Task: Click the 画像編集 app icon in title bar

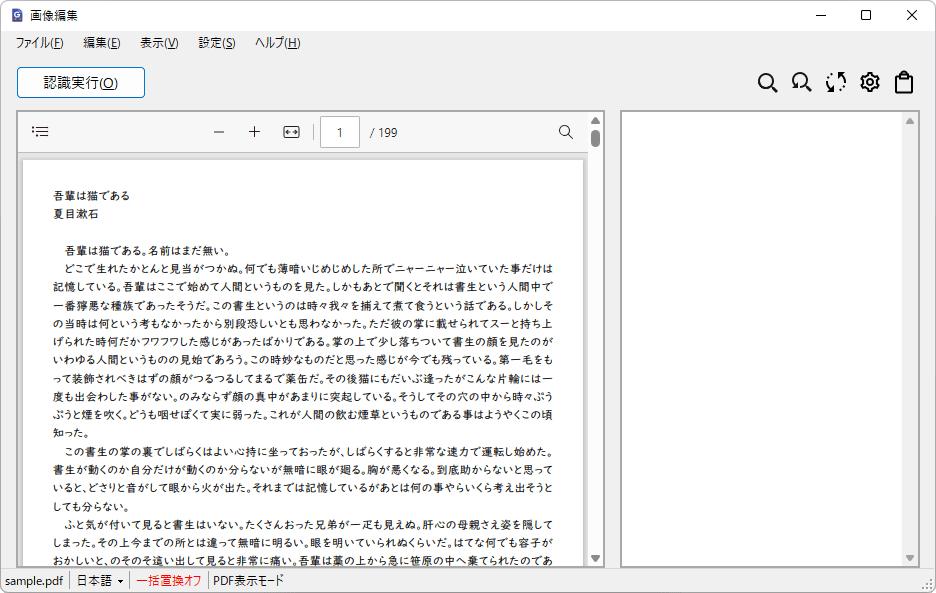Action: coord(17,16)
